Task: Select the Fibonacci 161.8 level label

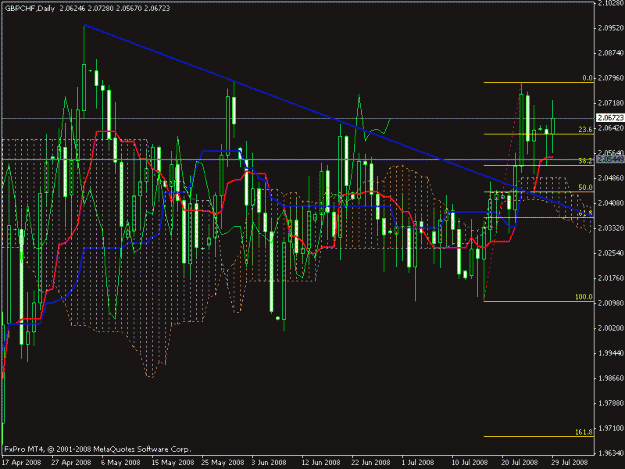Action: point(584,432)
